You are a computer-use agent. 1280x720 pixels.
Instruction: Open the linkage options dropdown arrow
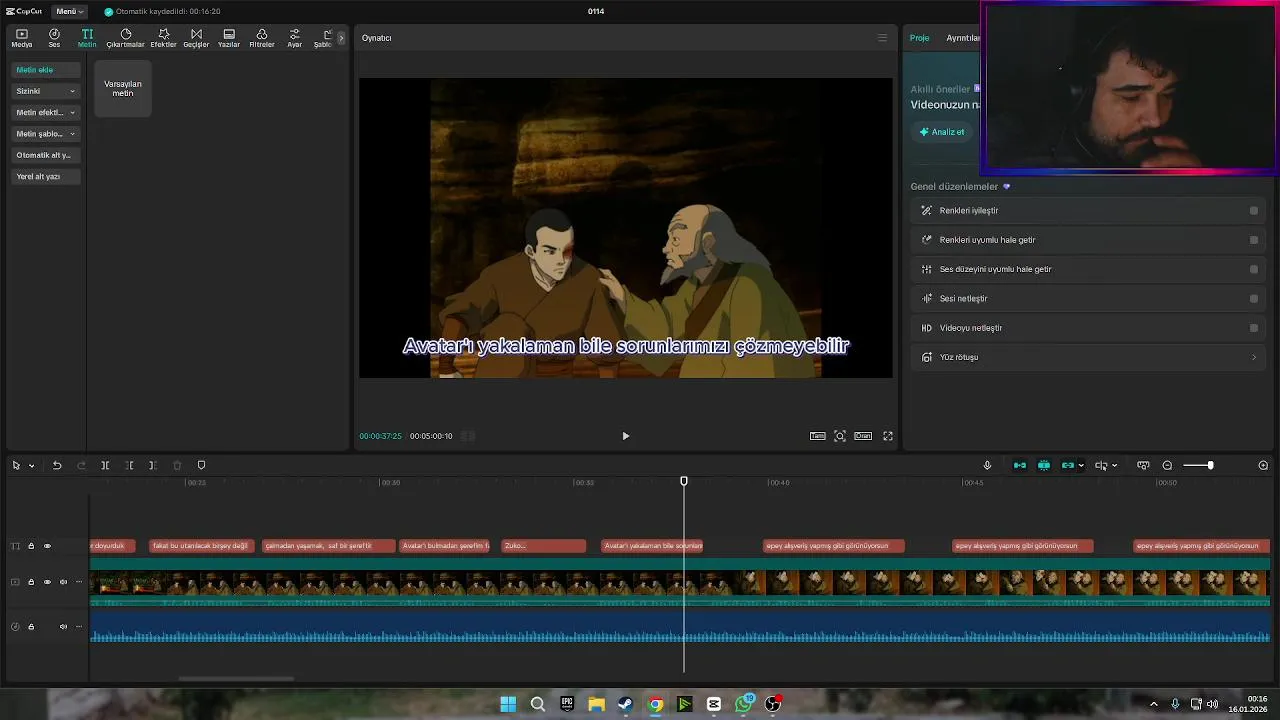pos(1081,466)
